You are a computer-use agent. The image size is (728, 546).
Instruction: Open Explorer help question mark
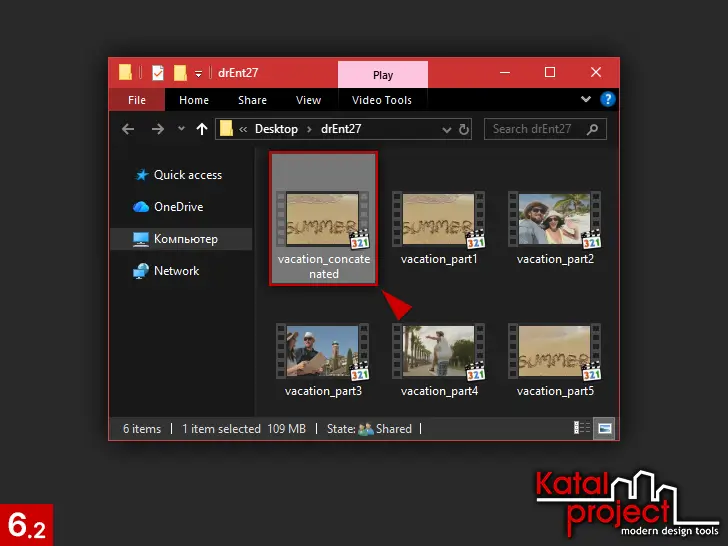click(x=606, y=100)
